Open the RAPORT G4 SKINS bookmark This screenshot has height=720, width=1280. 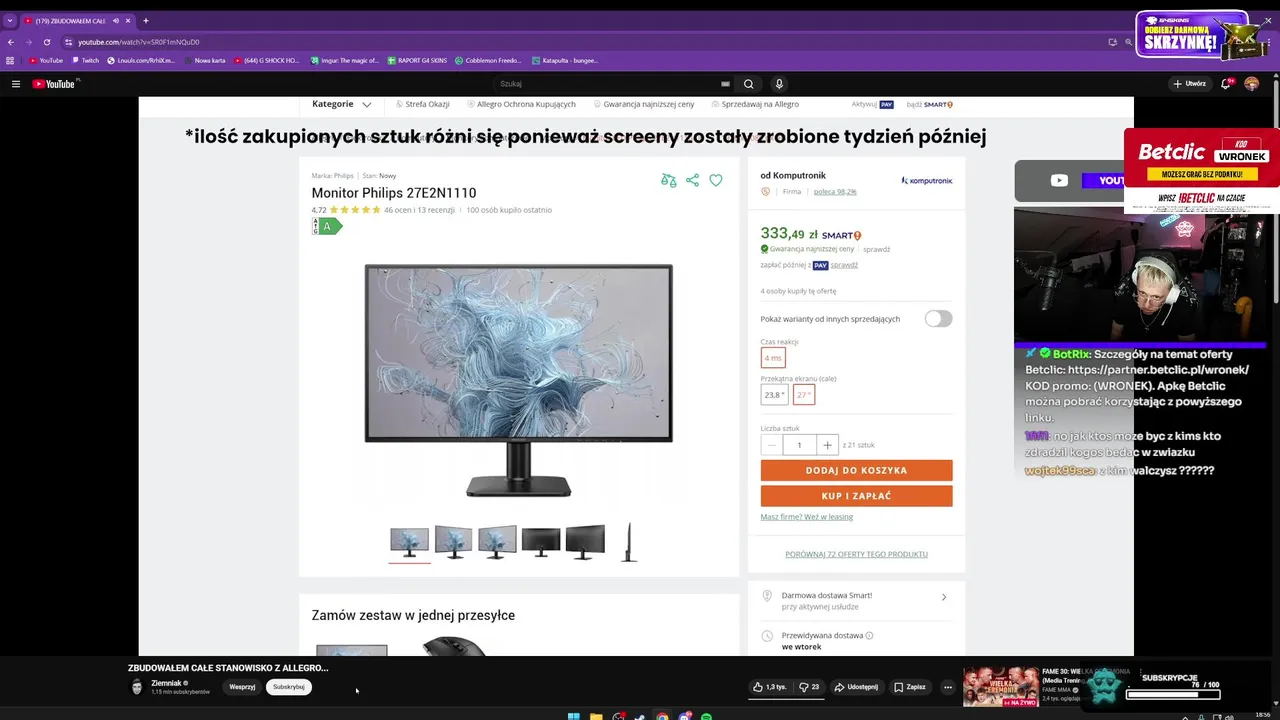[x=417, y=60]
